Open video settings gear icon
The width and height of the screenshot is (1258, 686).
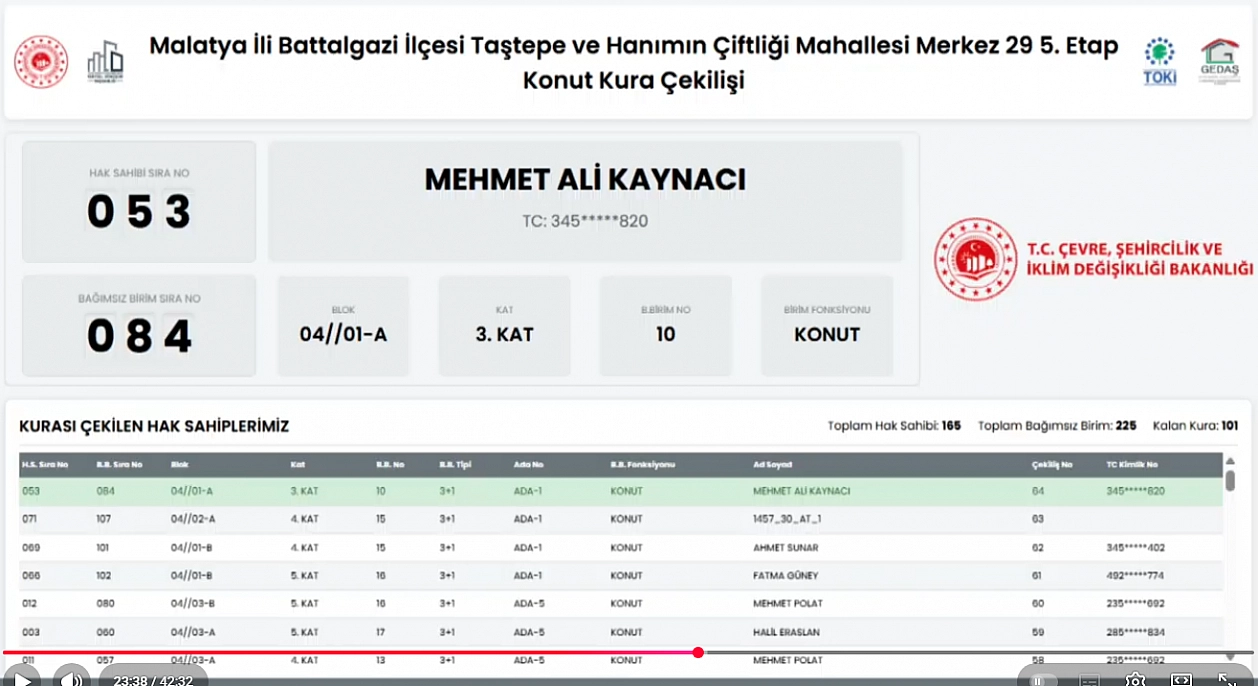point(1135,679)
